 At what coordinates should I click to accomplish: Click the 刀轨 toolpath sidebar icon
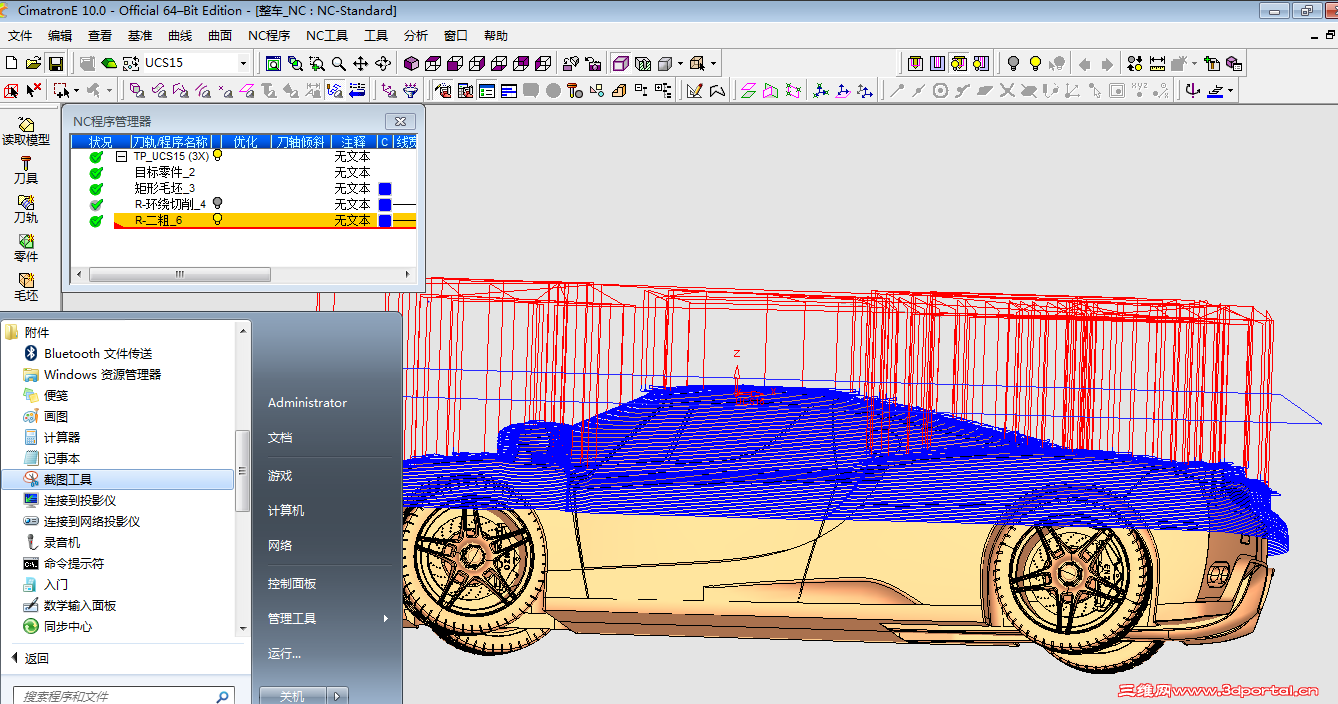pos(26,208)
